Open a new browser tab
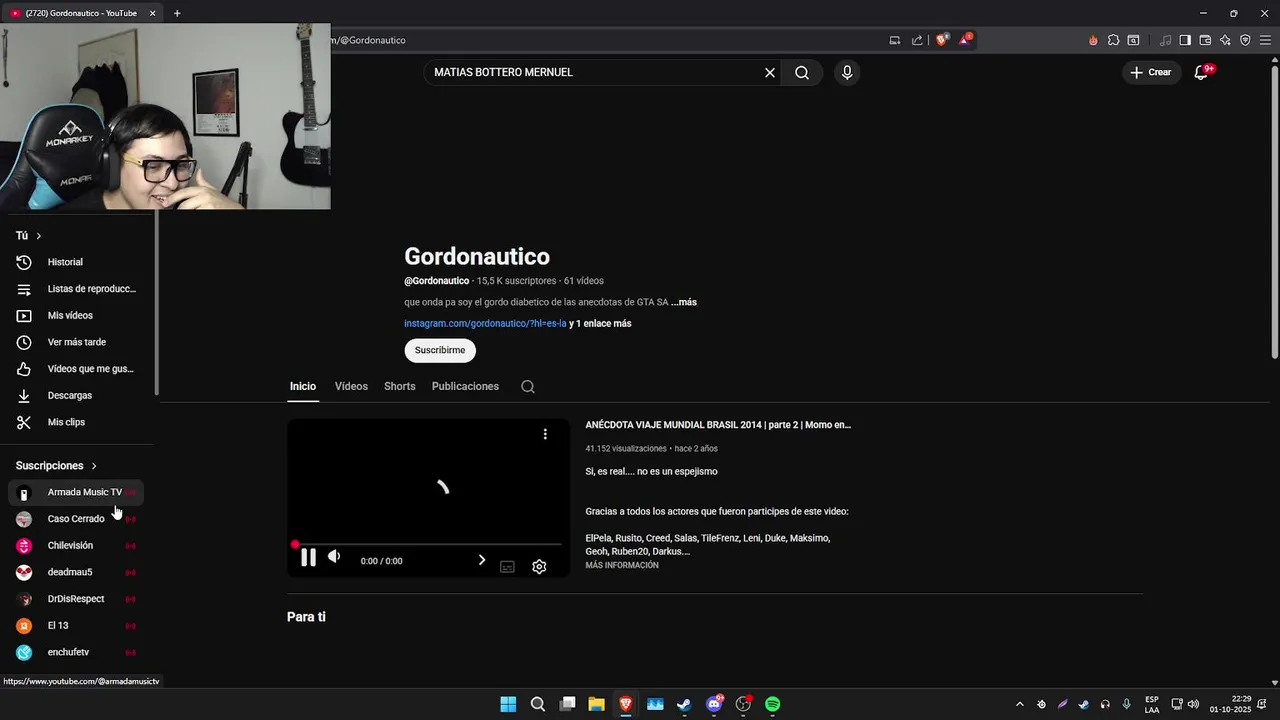The height and width of the screenshot is (720, 1280). point(177,13)
